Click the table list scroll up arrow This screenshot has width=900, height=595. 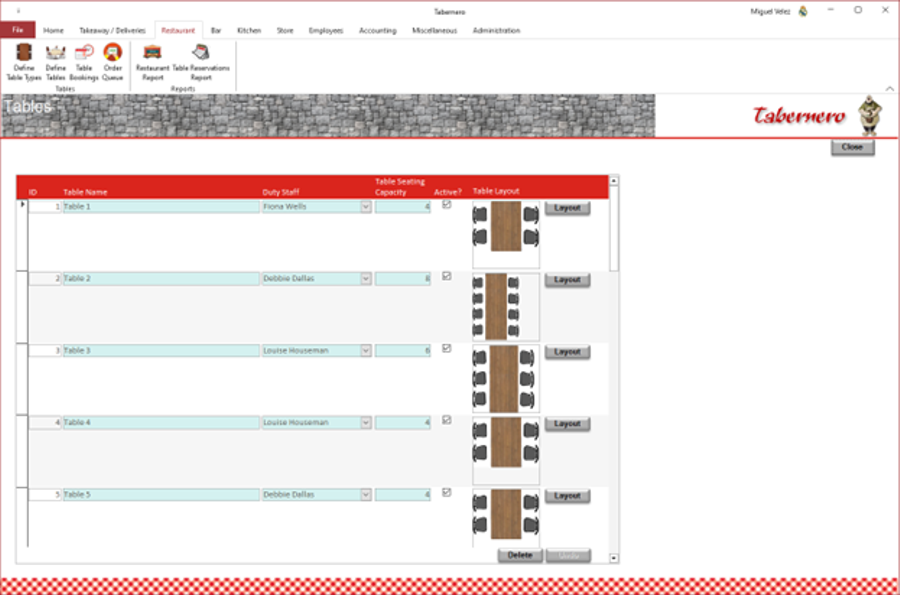click(x=614, y=181)
